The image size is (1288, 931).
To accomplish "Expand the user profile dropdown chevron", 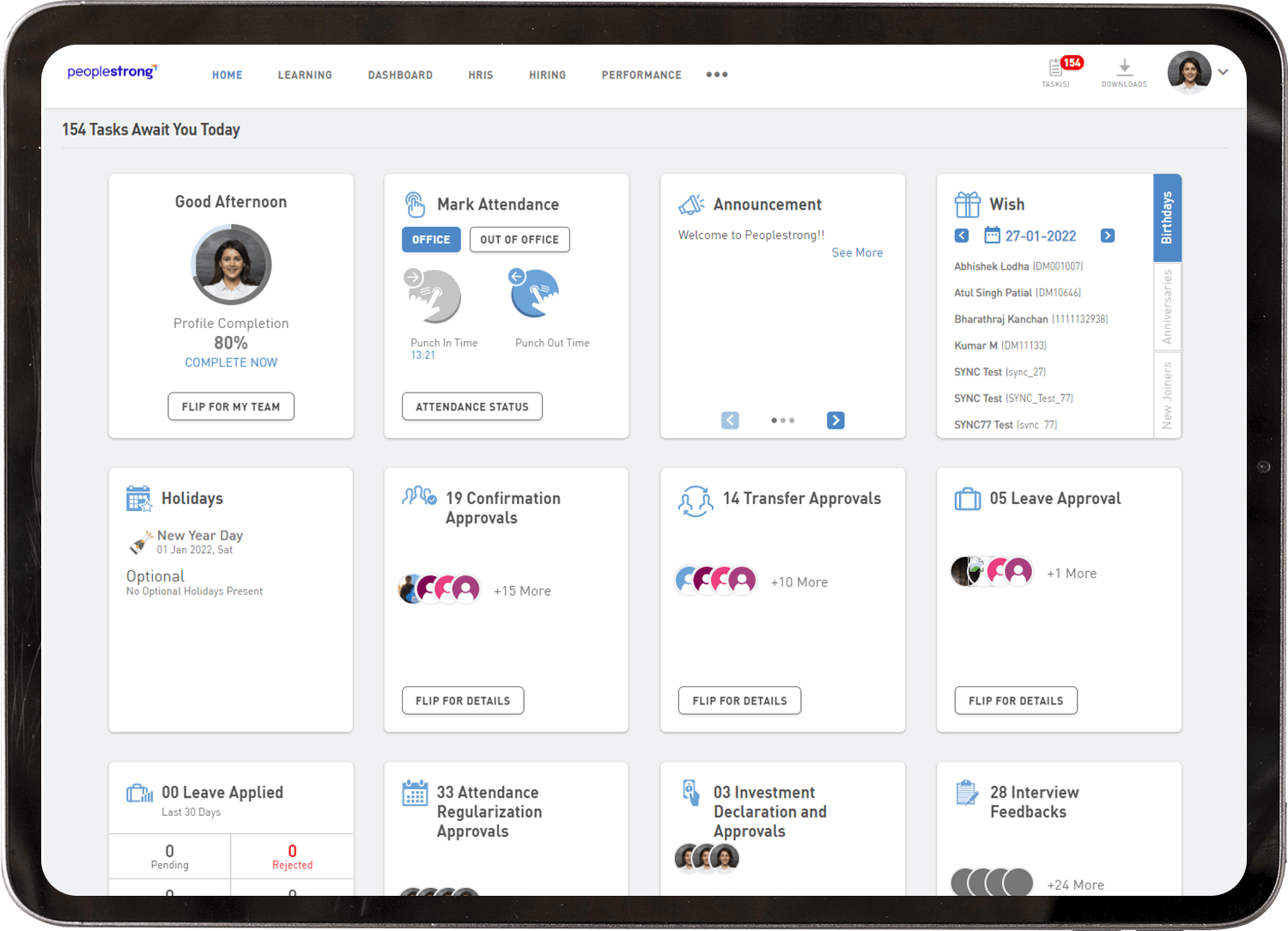I will [1223, 72].
